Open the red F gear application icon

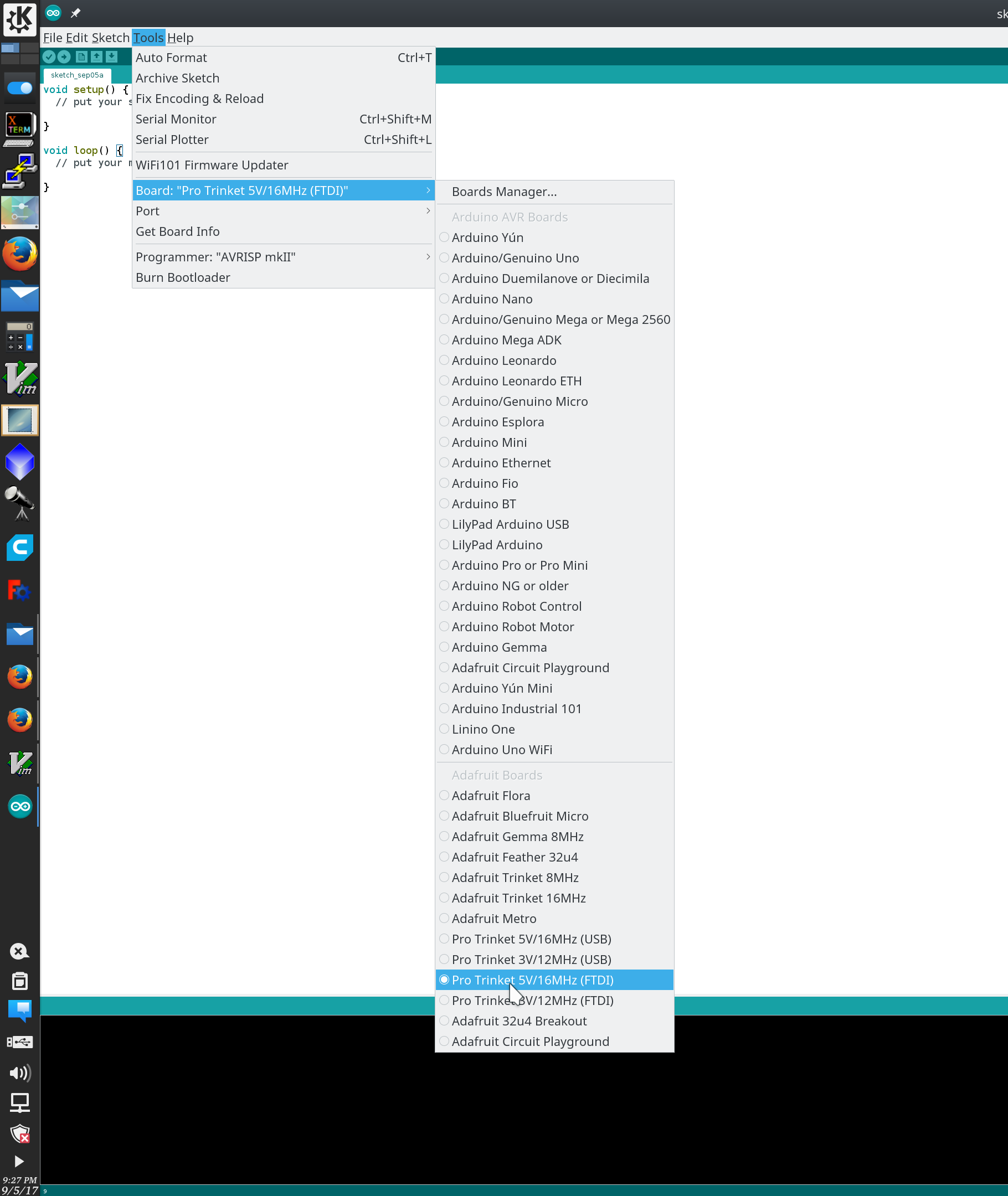pyautogui.click(x=19, y=591)
